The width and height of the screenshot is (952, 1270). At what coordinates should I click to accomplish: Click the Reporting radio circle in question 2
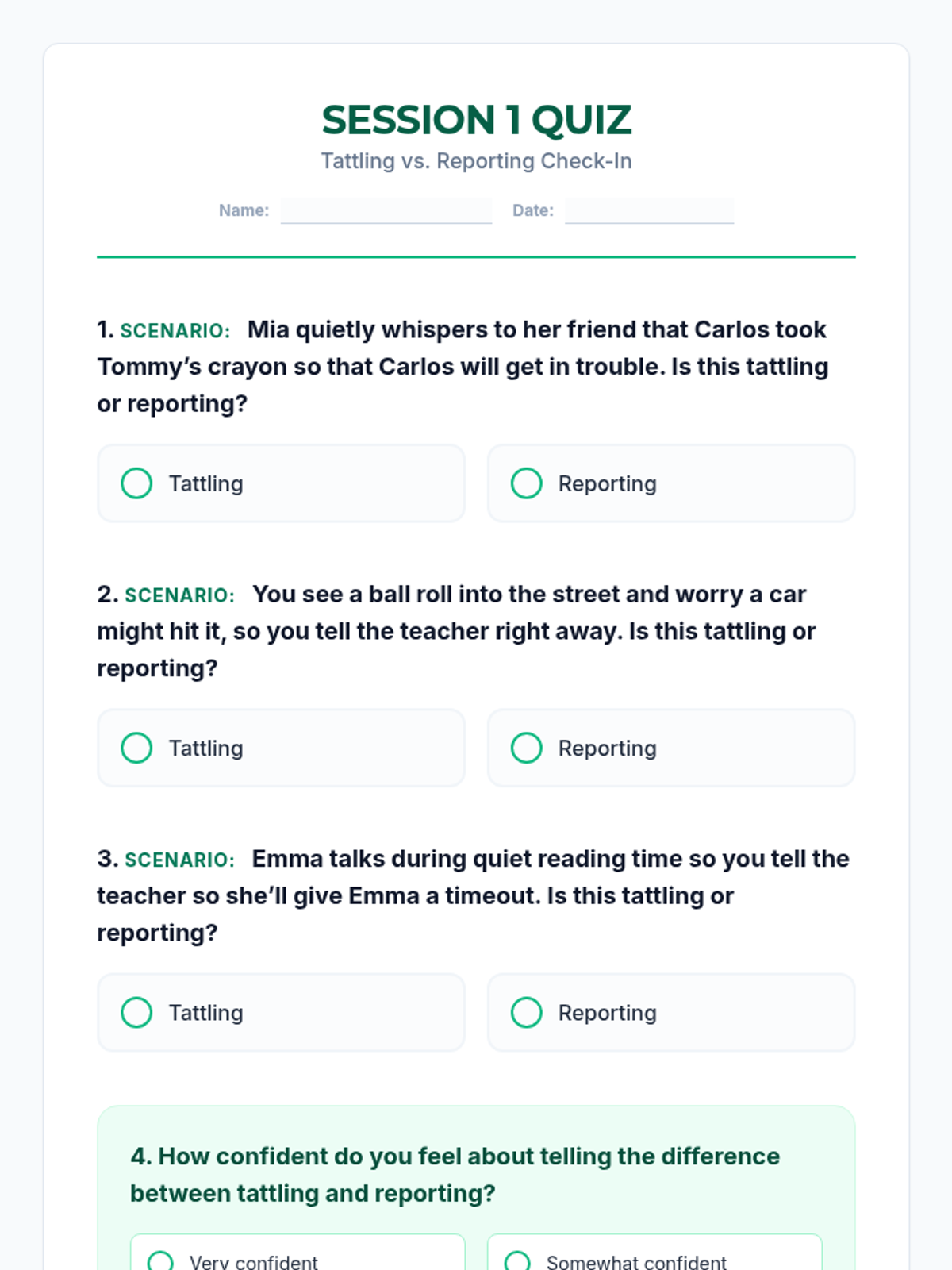pyautogui.click(x=526, y=748)
